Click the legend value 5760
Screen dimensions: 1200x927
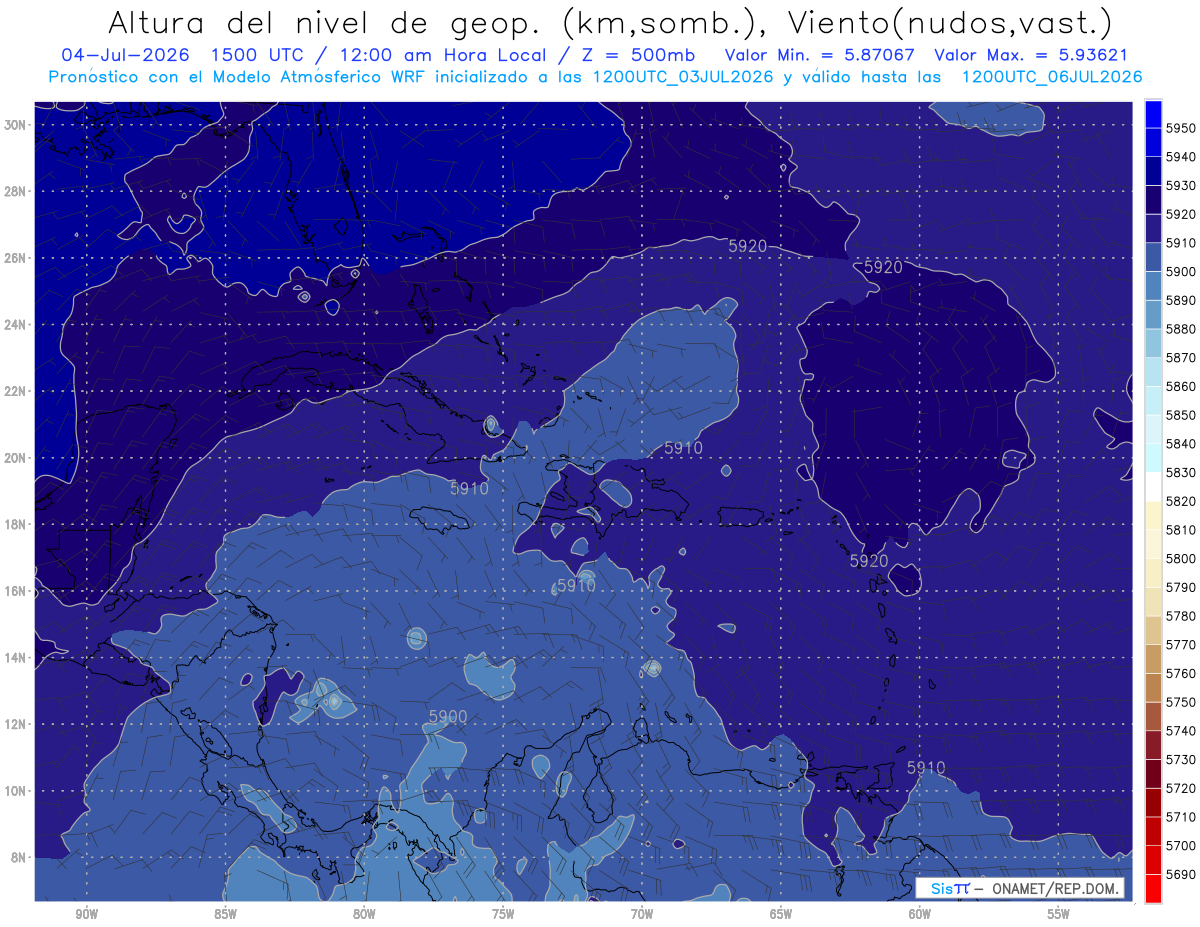coord(1180,673)
